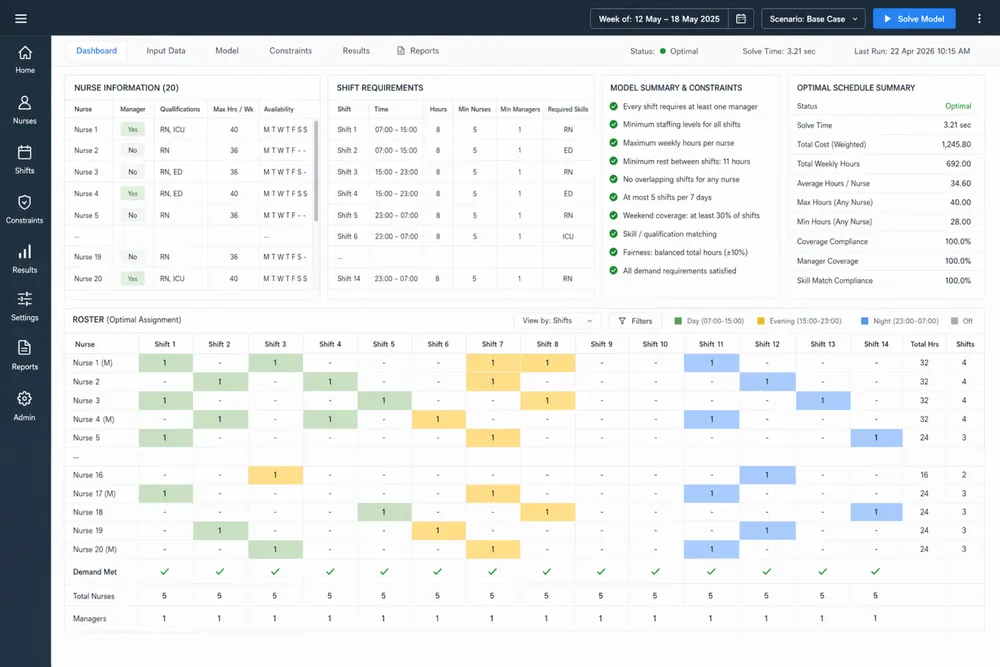Click the green Day shift legend swatch
1000x667 pixels.
coord(678,320)
